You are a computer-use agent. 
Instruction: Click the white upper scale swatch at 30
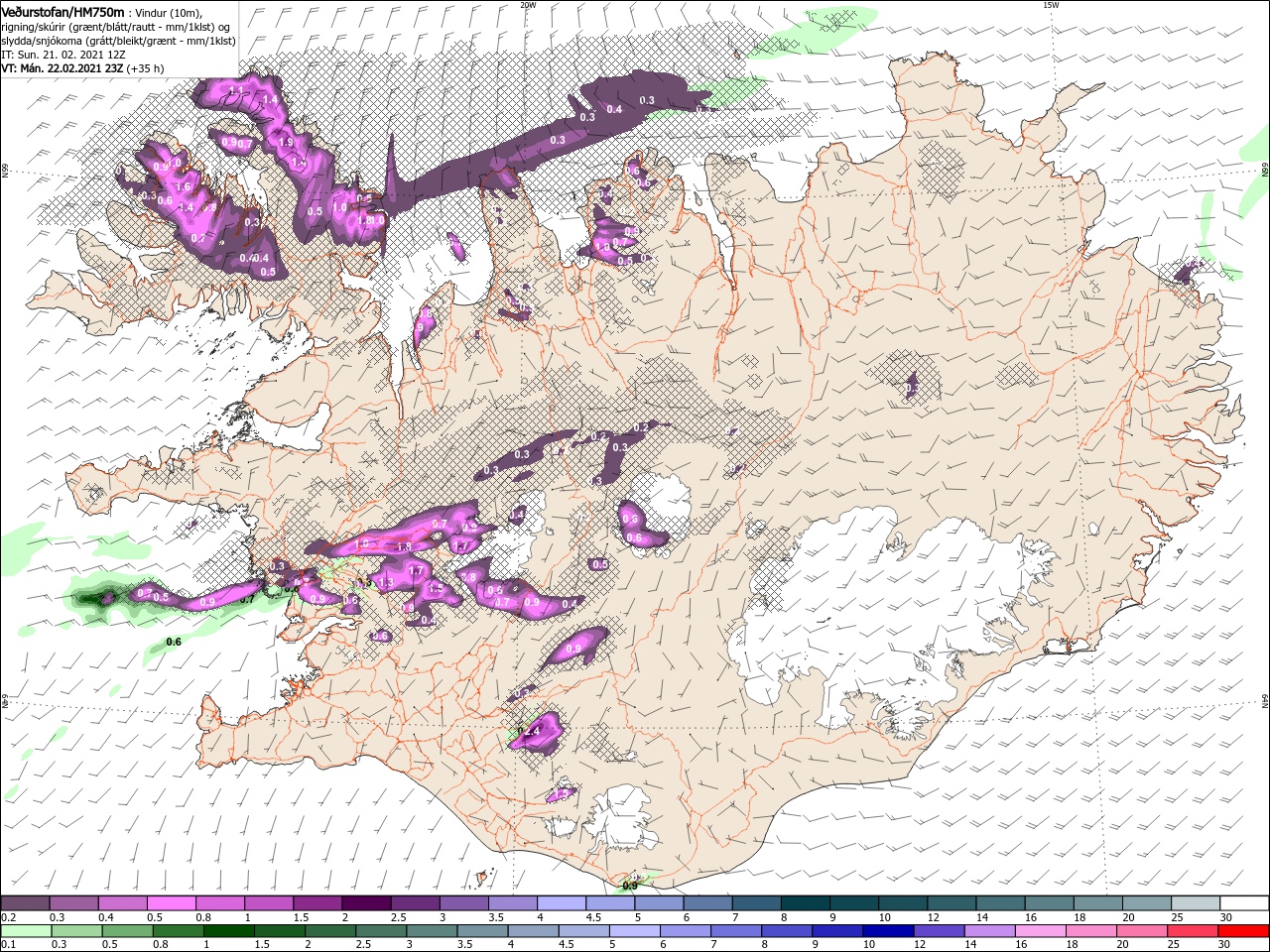(x=1244, y=903)
